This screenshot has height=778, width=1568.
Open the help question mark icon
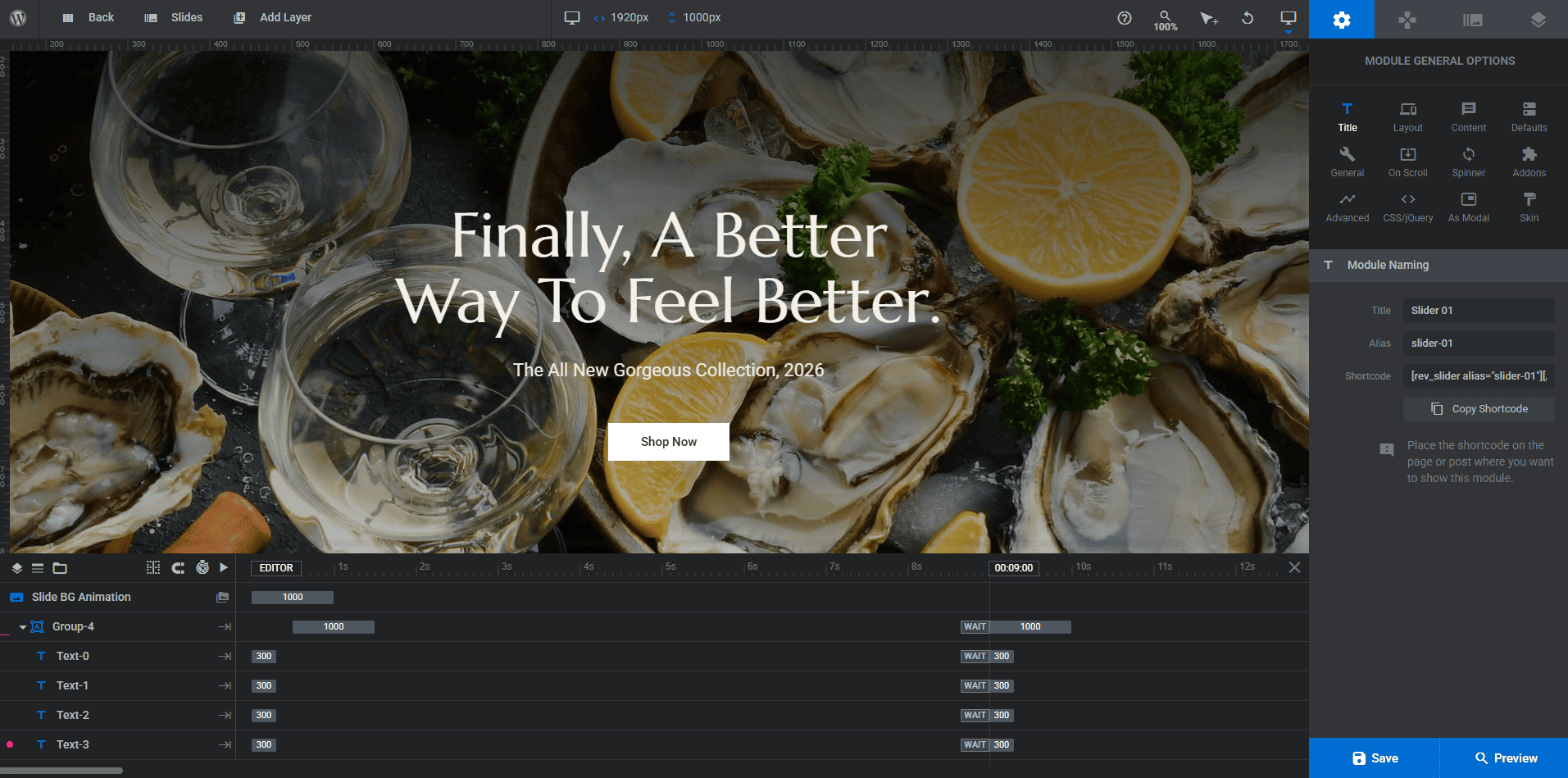(1124, 18)
